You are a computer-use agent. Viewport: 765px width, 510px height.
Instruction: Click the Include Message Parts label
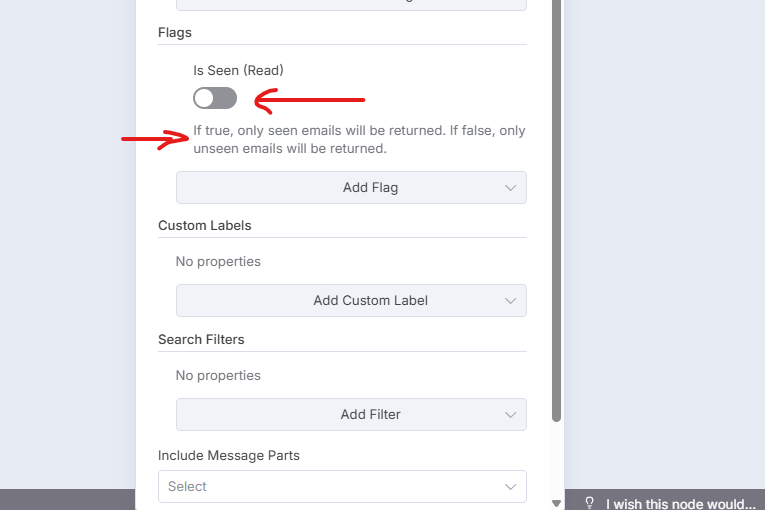[x=229, y=455]
